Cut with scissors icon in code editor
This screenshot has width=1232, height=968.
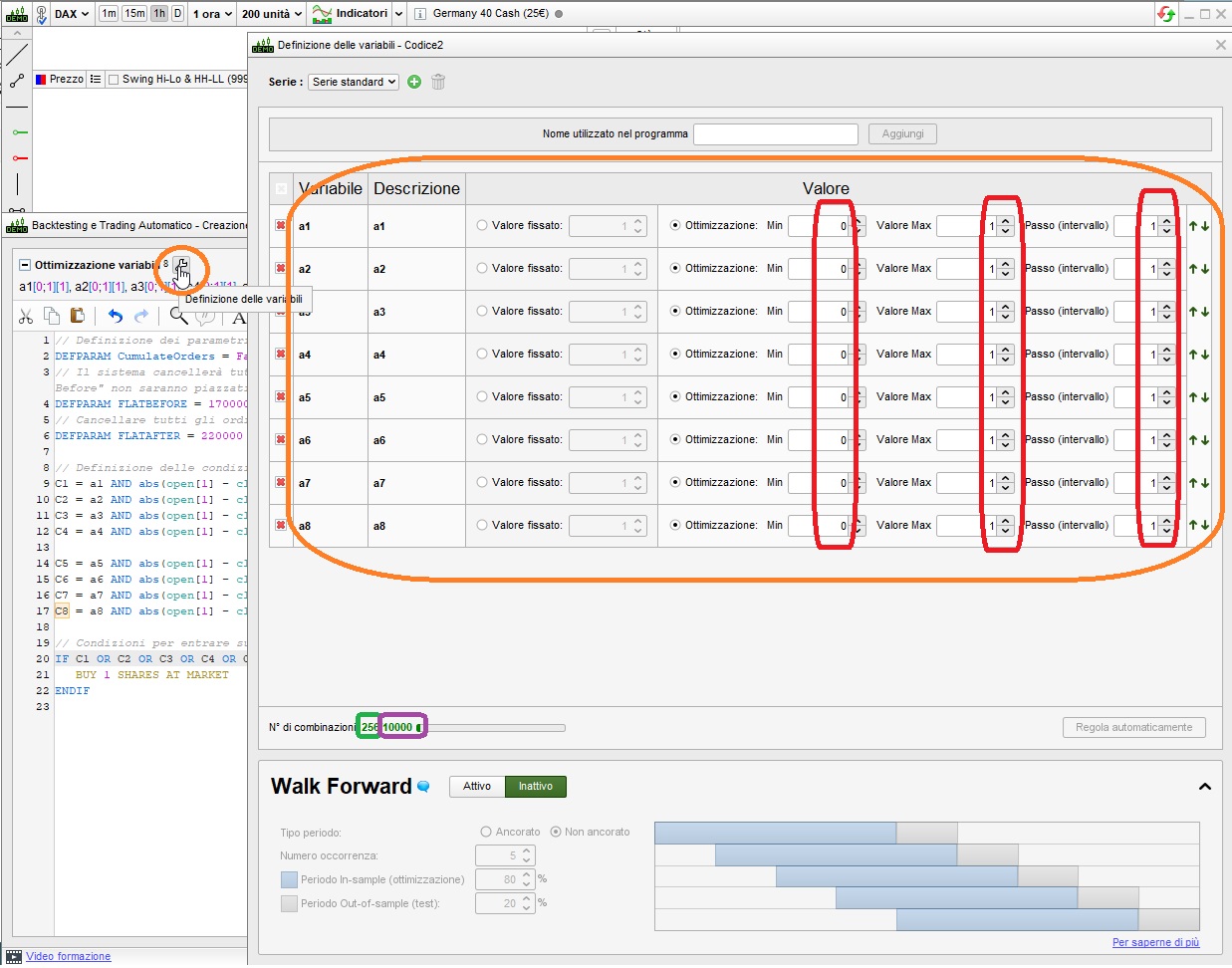click(26, 316)
